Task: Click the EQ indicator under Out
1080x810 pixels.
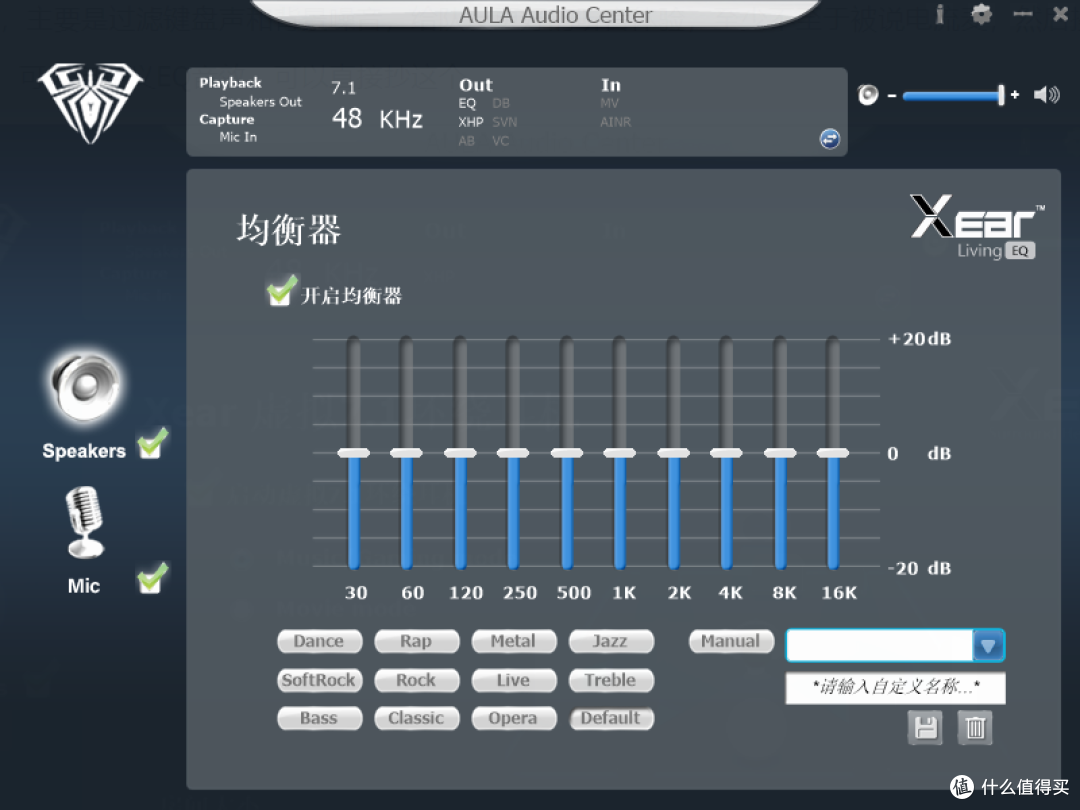Action: point(467,103)
